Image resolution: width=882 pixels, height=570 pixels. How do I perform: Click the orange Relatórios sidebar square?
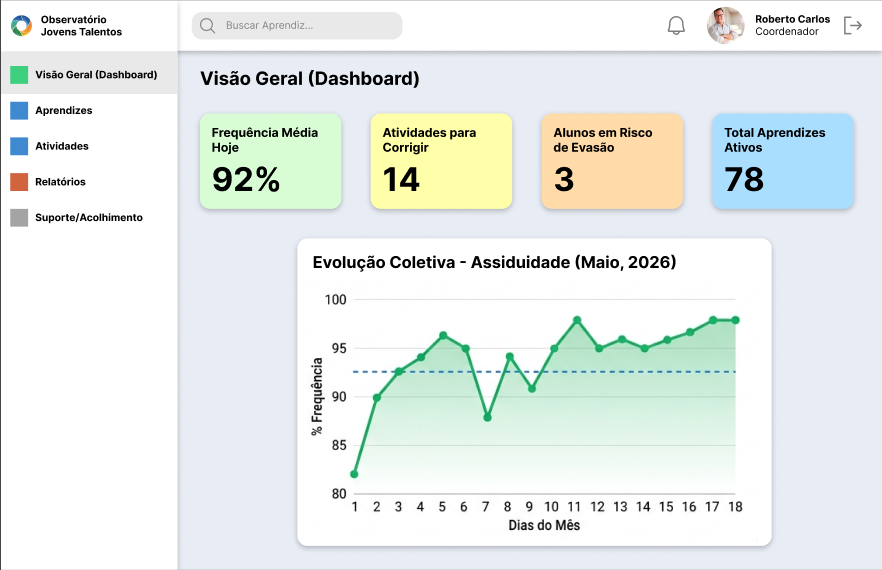coord(19,182)
